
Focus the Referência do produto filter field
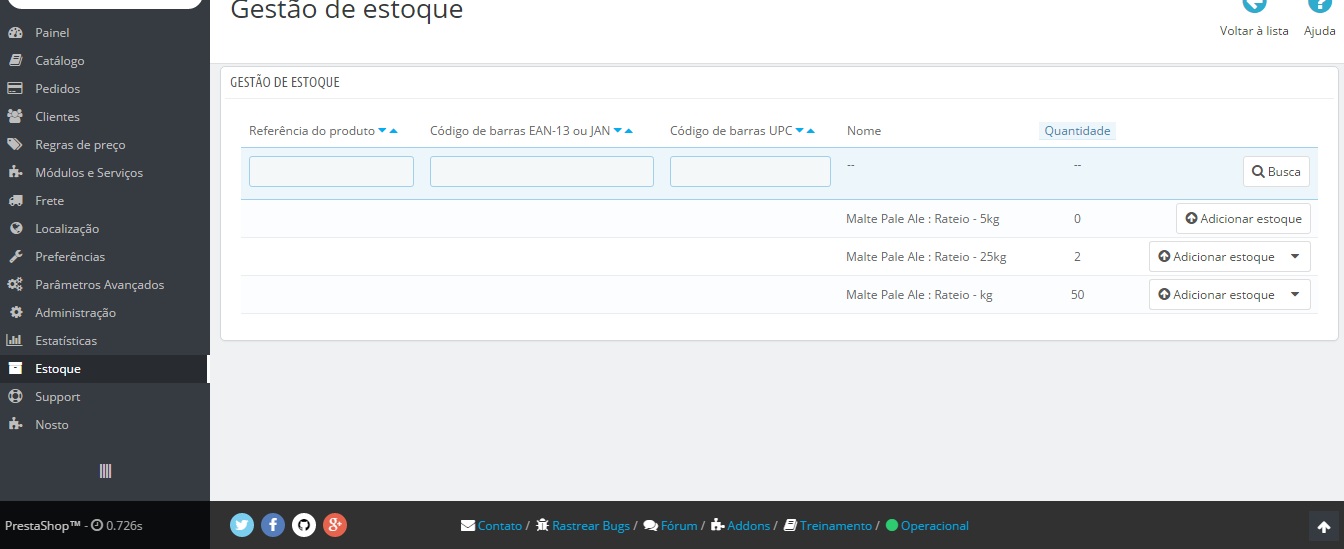click(x=331, y=171)
